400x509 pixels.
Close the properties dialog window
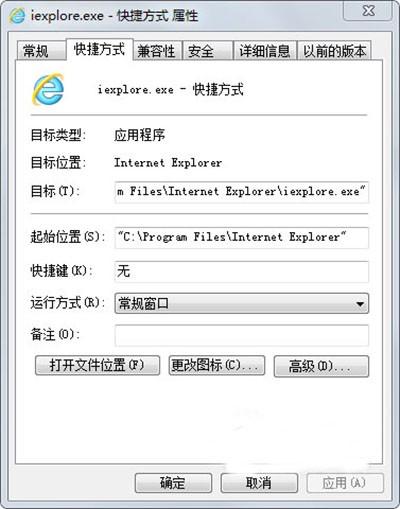tap(368, 12)
